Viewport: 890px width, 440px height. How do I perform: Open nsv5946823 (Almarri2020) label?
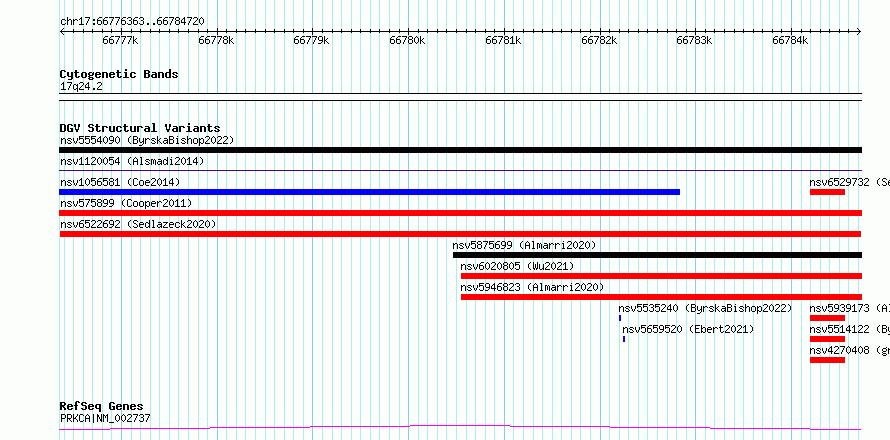(532, 287)
